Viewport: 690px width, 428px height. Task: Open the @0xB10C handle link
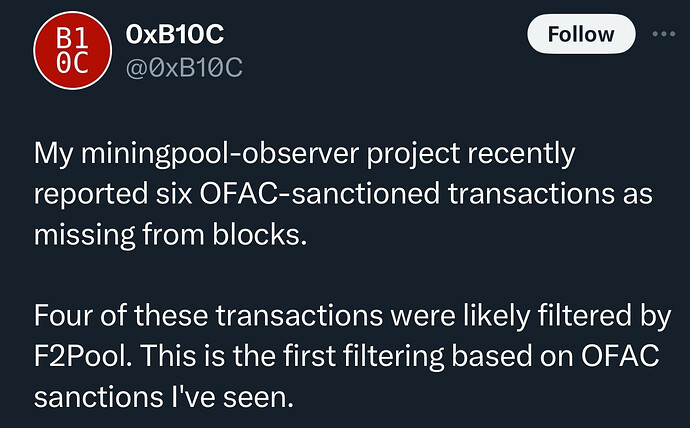click(x=185, y=67)
